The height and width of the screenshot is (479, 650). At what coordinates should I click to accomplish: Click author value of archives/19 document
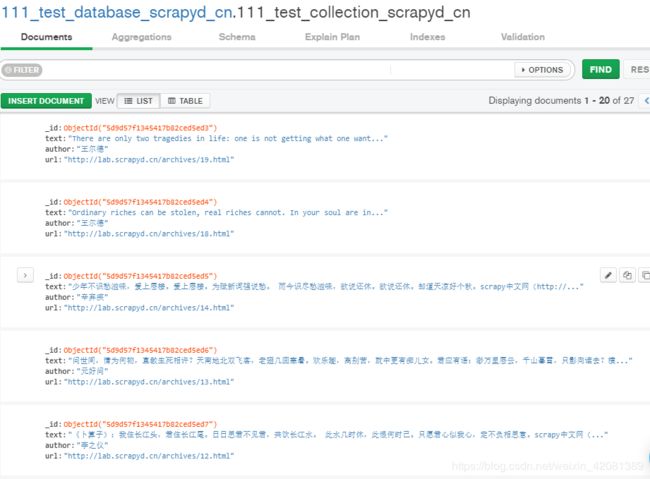tap(92, 149)
